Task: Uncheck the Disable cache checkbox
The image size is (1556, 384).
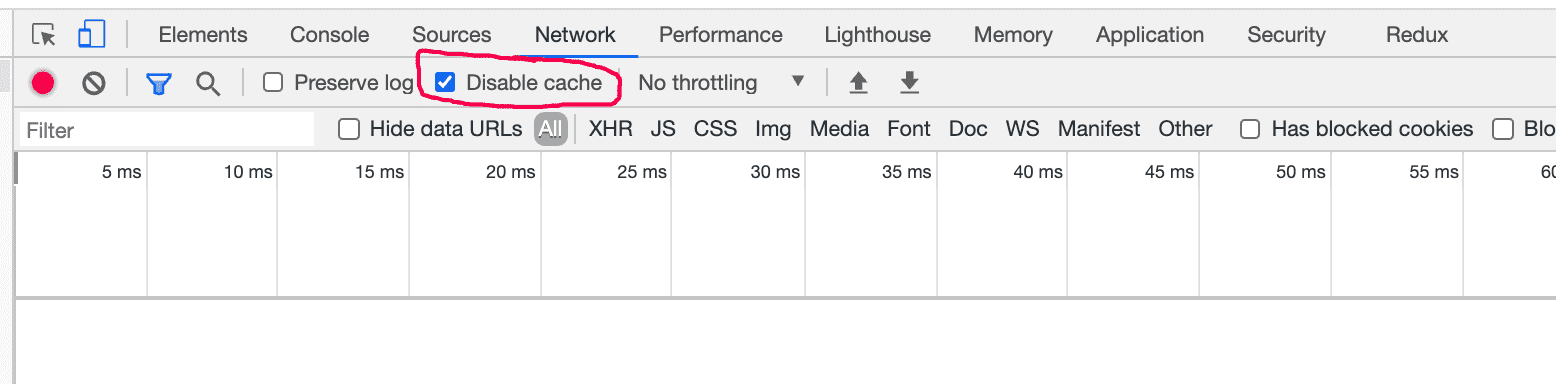Action: coord(445,82)
